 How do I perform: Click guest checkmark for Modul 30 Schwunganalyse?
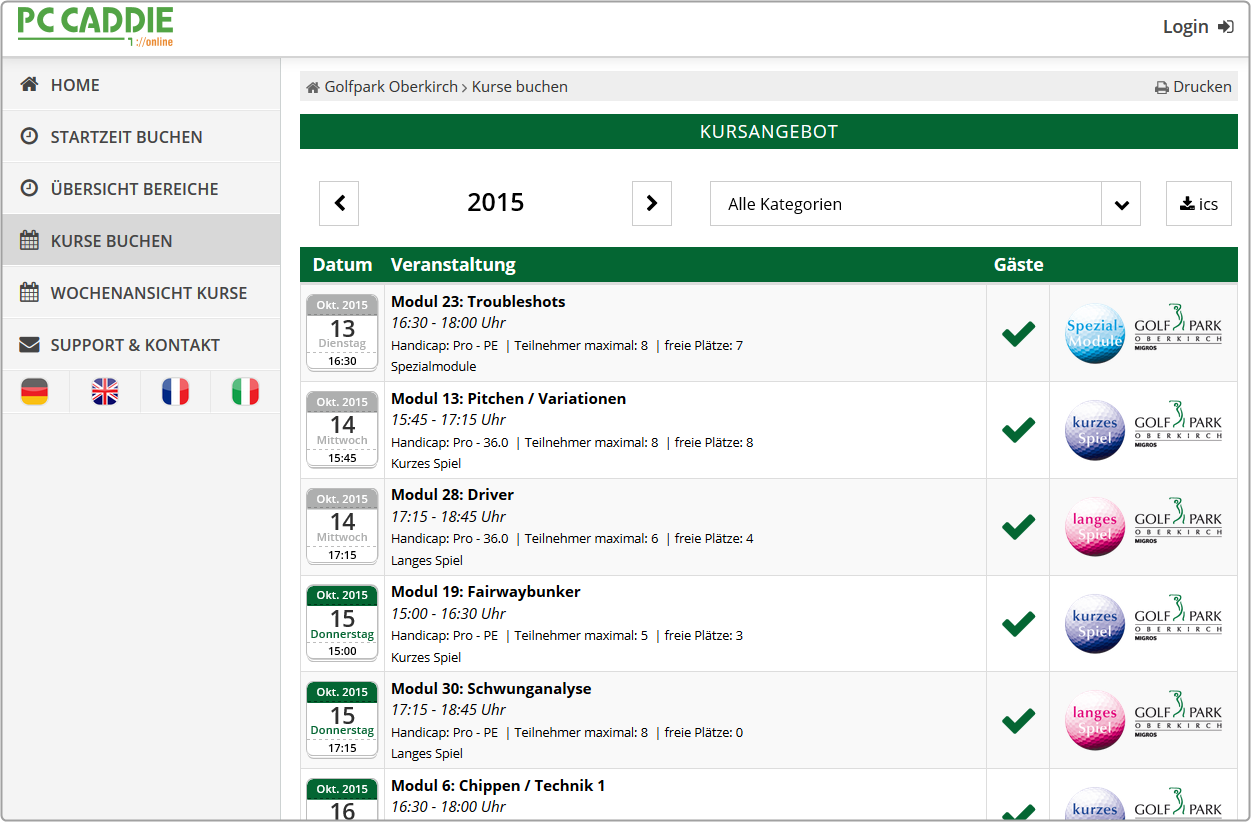pos(1018,721)
